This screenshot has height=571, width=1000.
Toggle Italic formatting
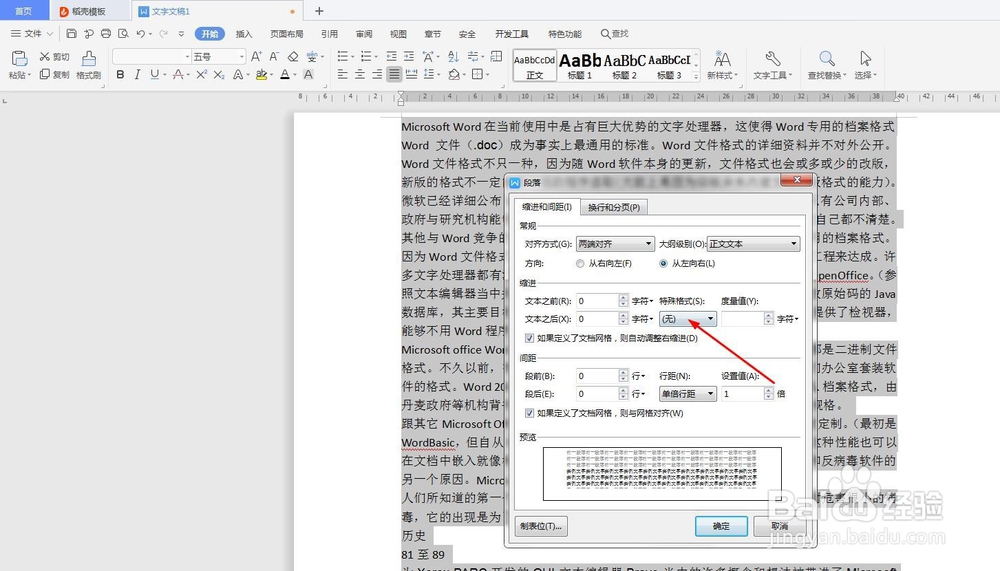click(x=137, y=75)
